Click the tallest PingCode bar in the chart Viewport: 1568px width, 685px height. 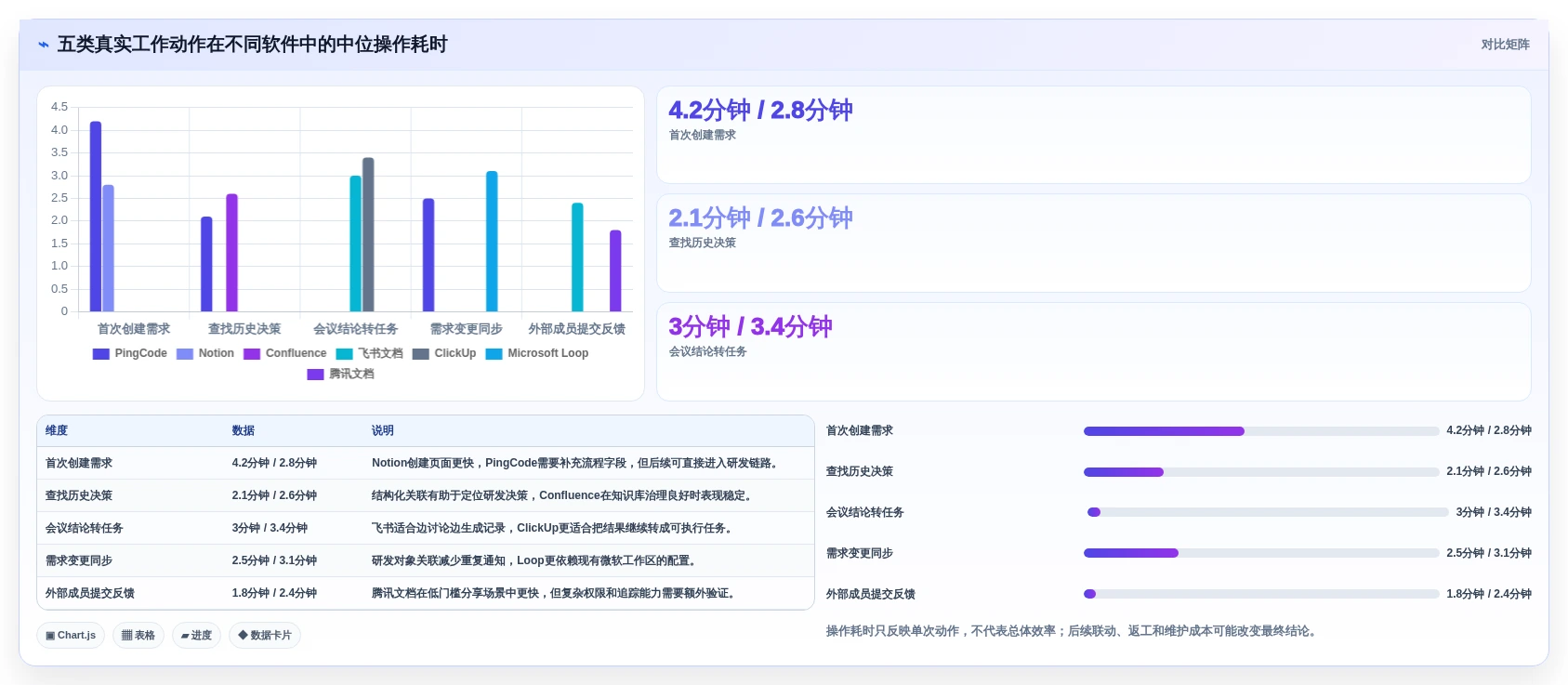point(96,217)
